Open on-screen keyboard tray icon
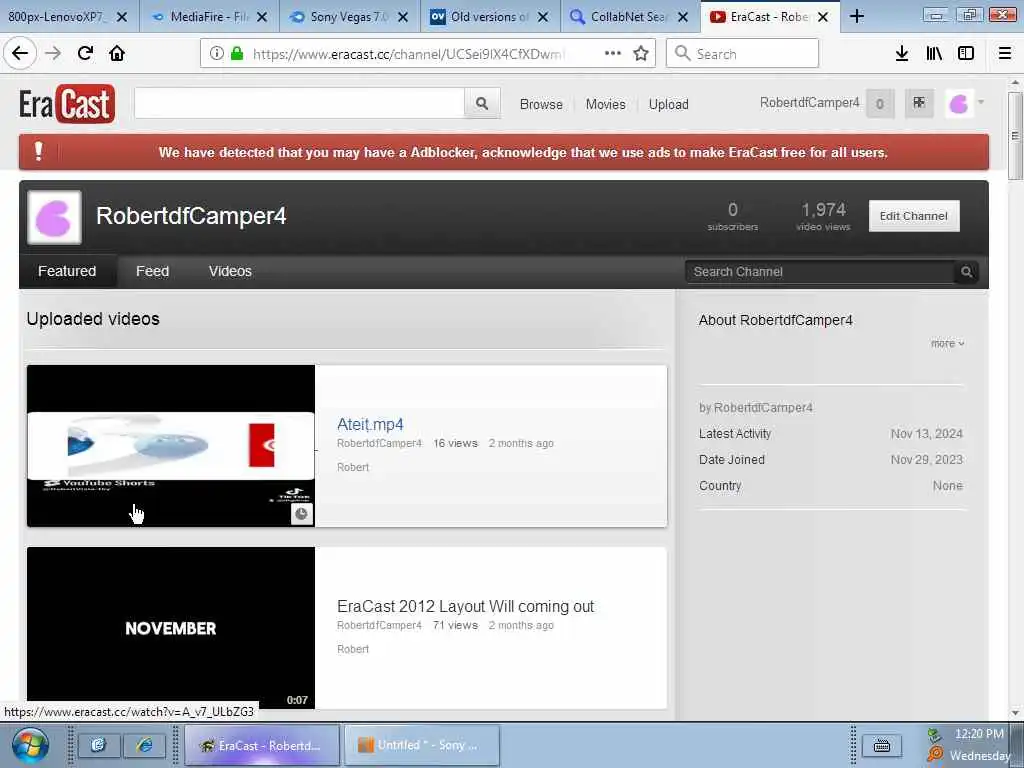Image resolution: width=1024 pixels, height=768 pixels. (882, 745)
